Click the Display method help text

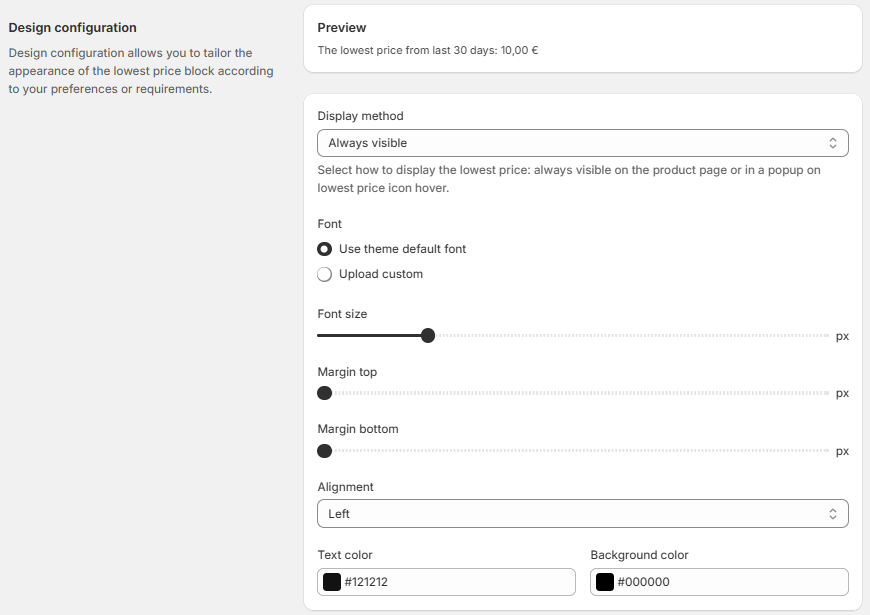pos(569,179)
